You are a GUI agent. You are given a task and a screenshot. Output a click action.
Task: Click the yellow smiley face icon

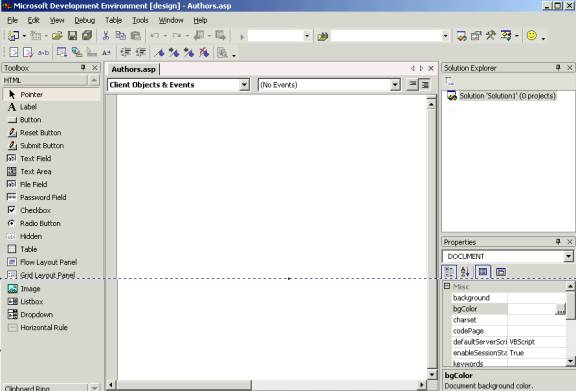[x=532, y=35]
